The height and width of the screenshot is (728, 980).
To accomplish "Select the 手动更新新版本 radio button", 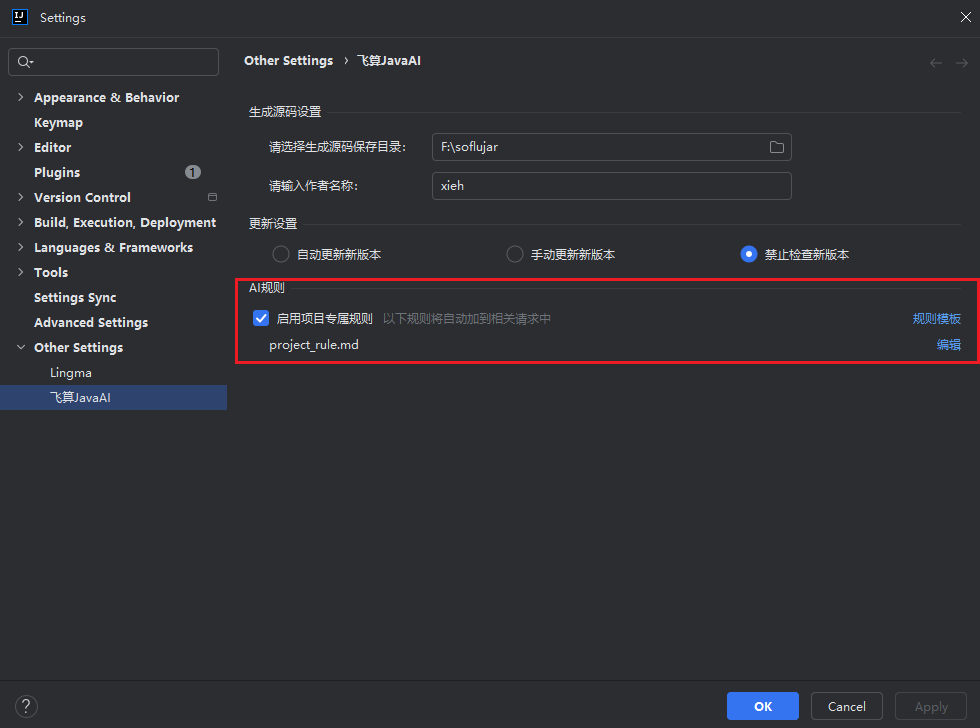I will click(x=514, y=254).
